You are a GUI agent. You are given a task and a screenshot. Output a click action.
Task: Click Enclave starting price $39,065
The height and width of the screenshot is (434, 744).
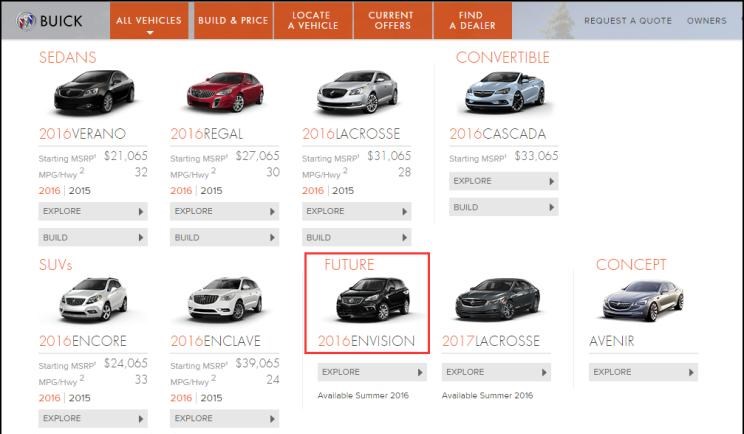(258, 363)
